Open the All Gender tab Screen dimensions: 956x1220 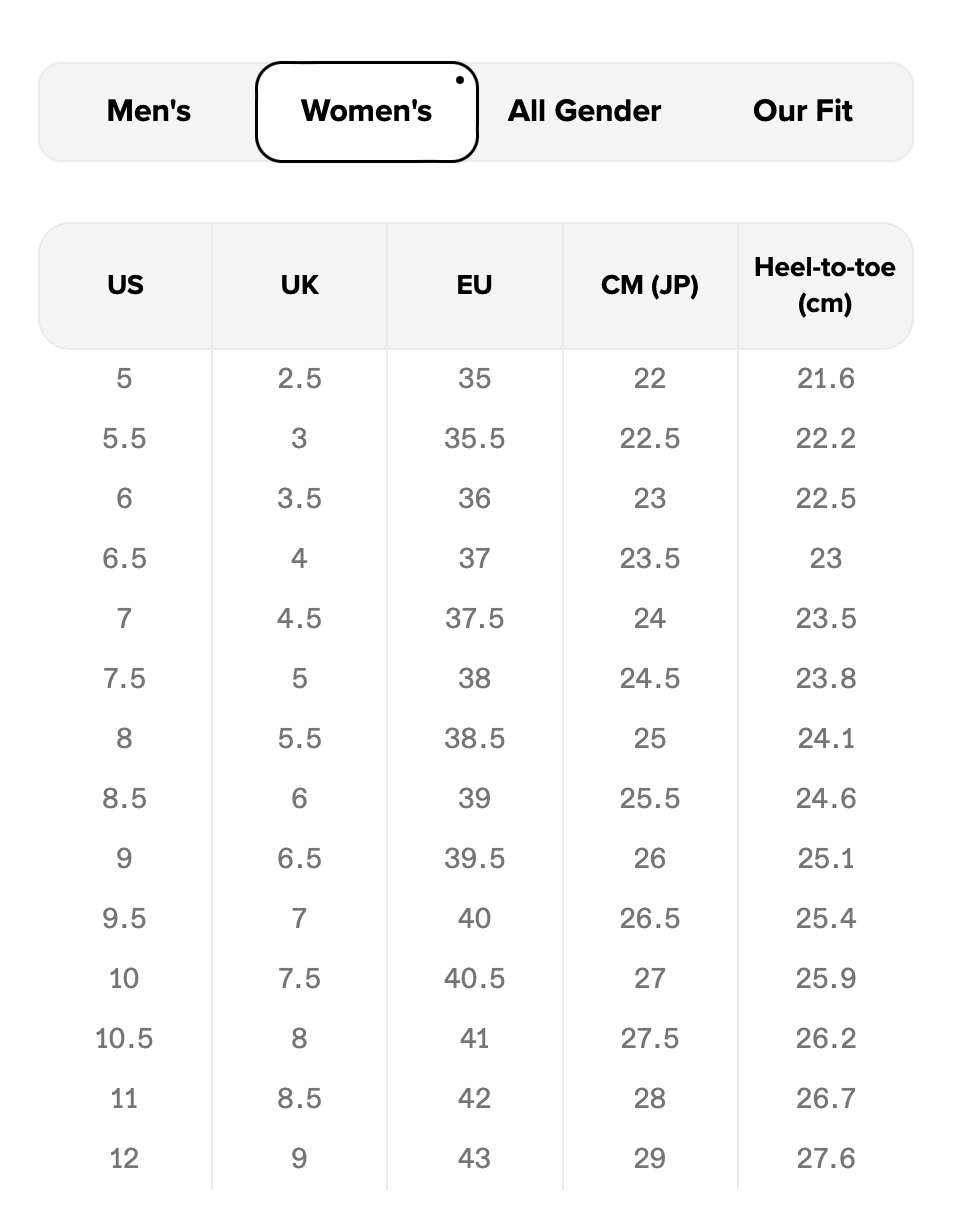pos(584,111)
